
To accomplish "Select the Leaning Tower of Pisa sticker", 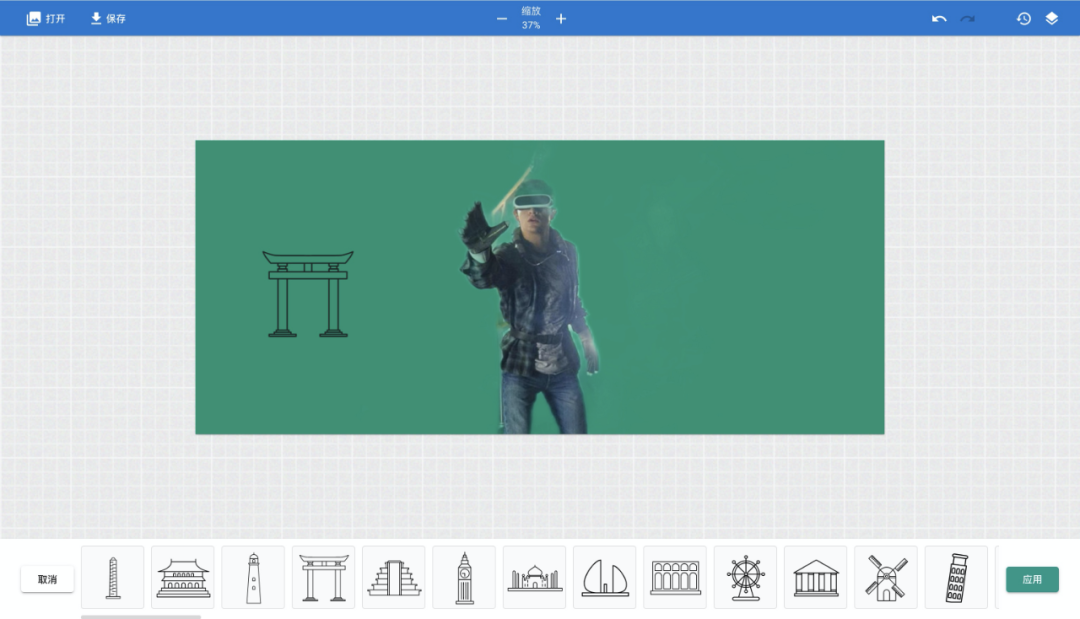I will tap(956, 578).
